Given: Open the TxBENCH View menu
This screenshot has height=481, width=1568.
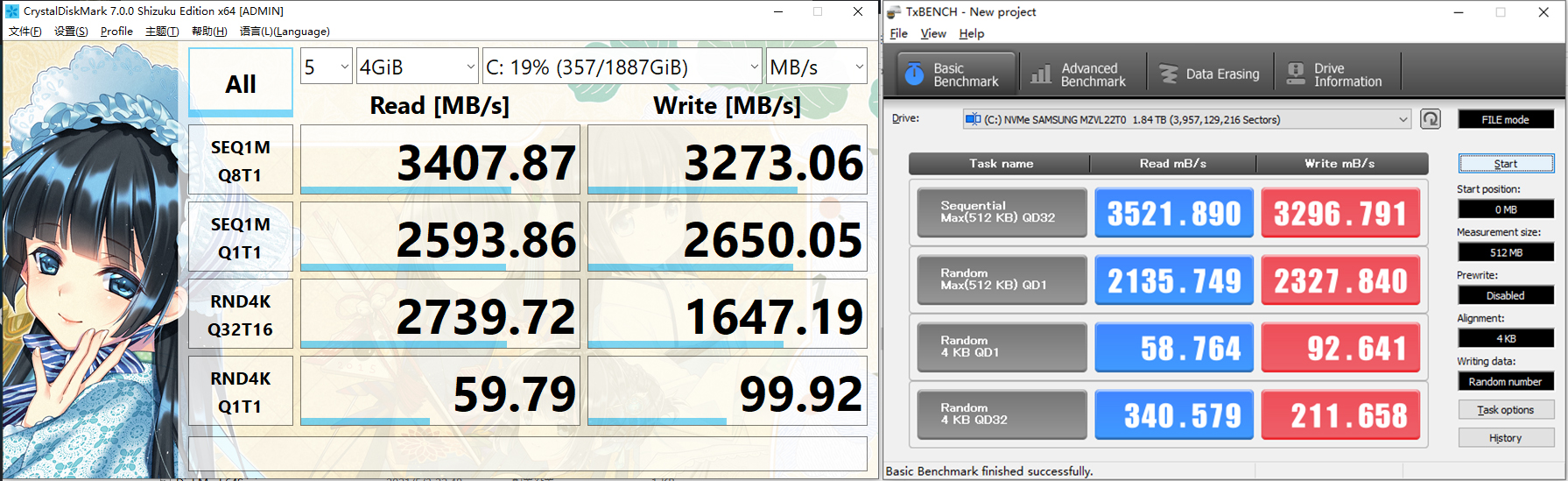Looking at the screenshot, I should point(933,33).
